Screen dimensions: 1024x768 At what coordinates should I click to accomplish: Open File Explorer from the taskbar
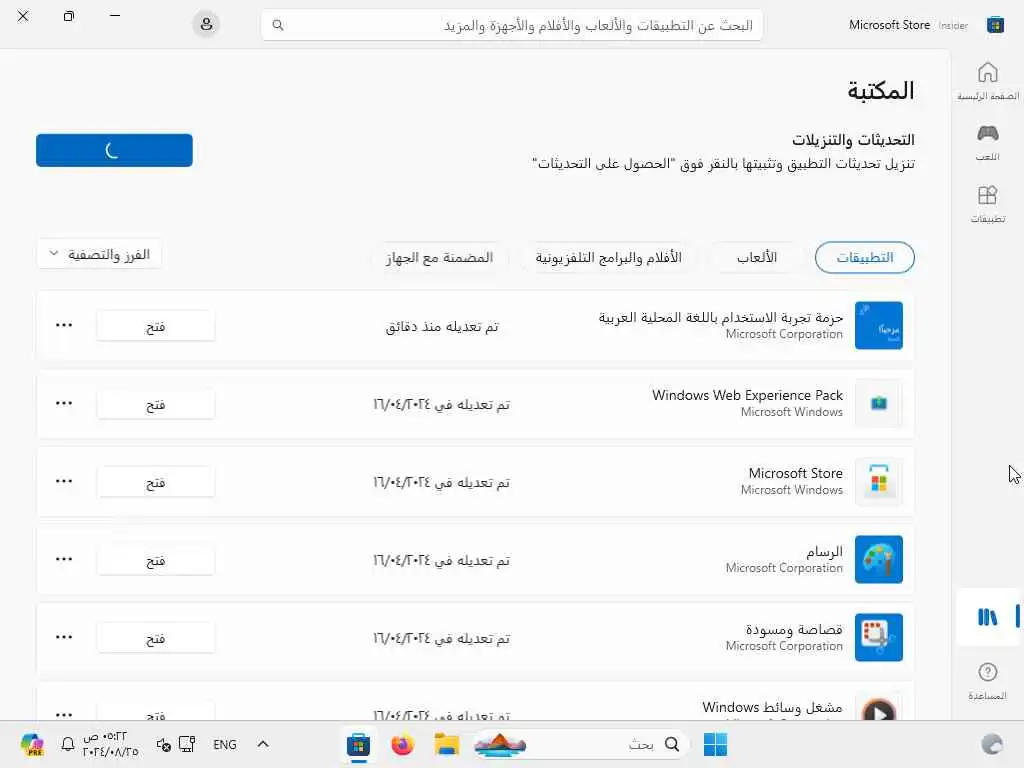447,744
